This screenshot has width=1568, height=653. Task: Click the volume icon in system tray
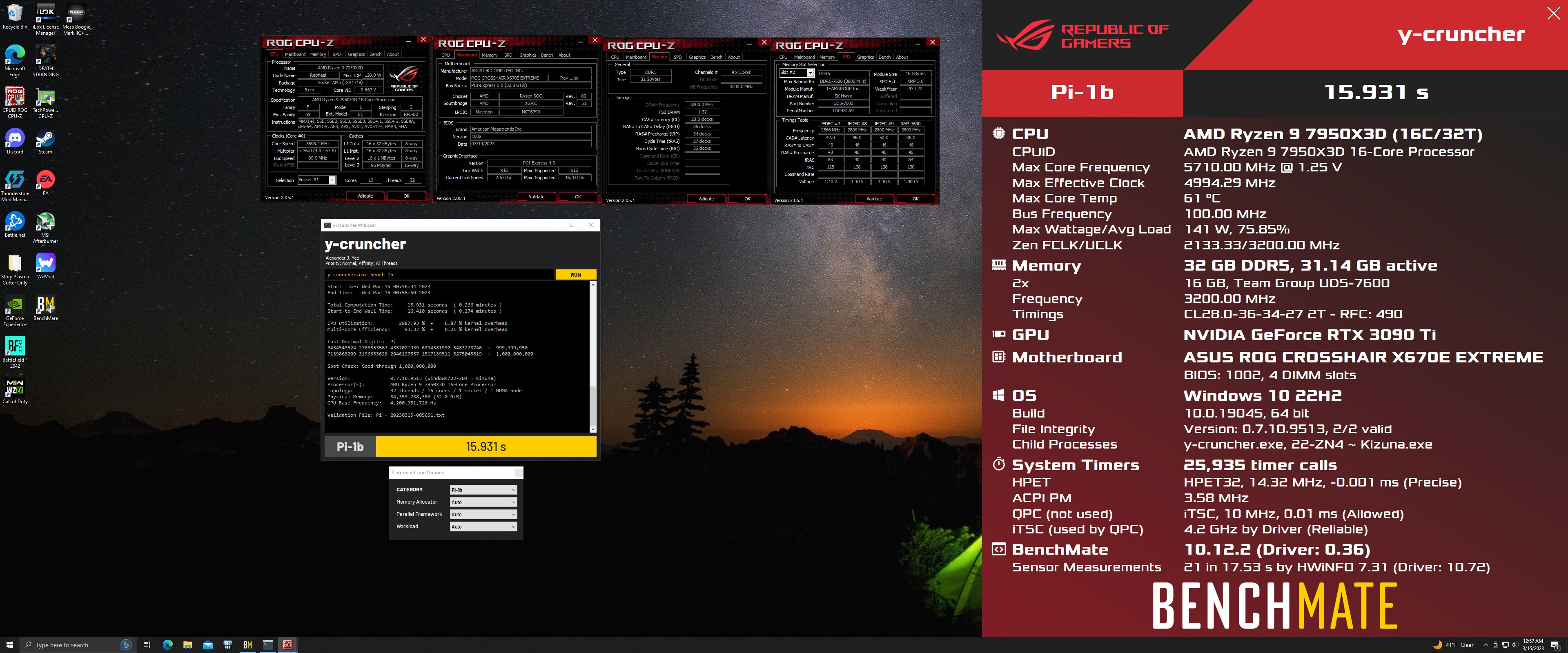[1515, 645]
